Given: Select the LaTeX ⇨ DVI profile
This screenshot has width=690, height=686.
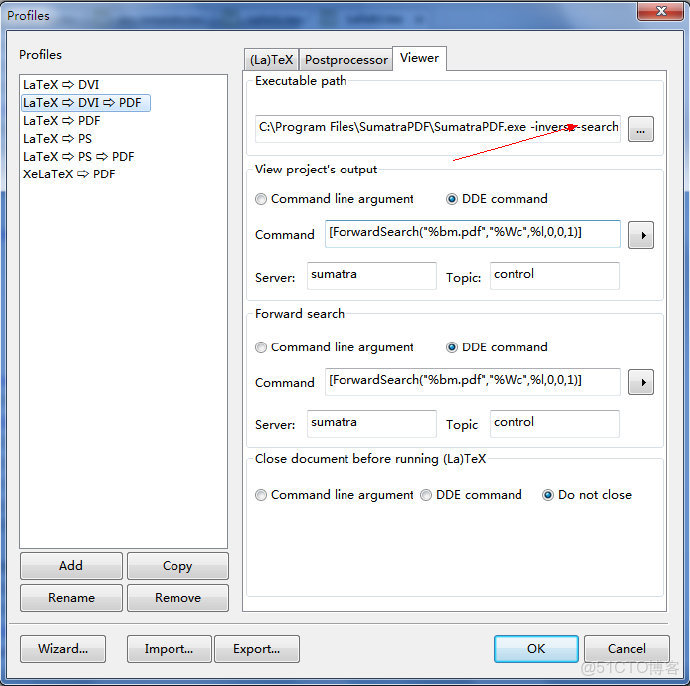Looking at the screenshot, I should pos(61,84).
